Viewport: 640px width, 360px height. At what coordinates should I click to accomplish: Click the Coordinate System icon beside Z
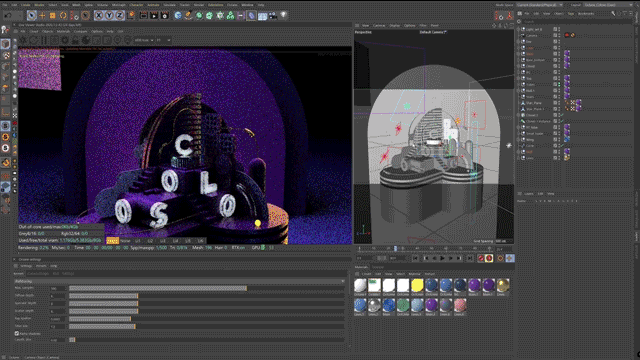tap(131, 16)
